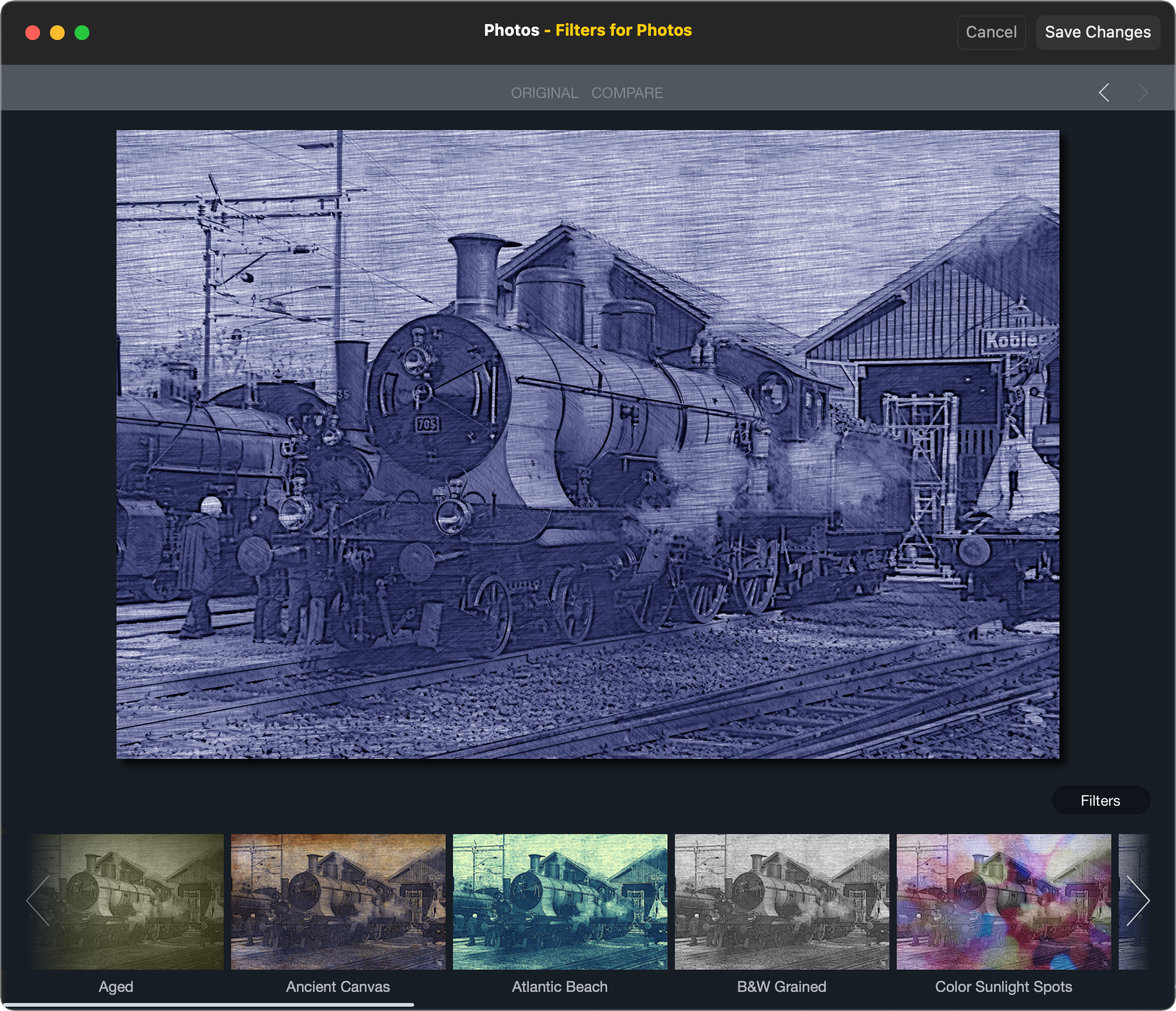1176x1011 pixels.
Task: Show previous filters with the left strip arrow
Action: [38, 901]
